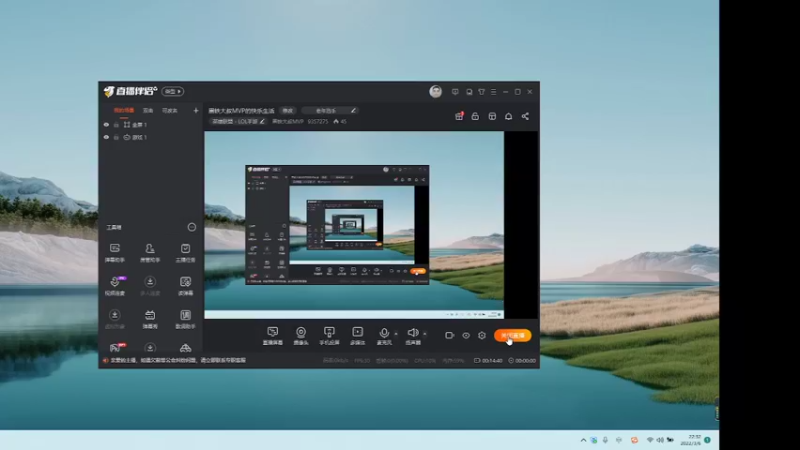
Task: Edit the pill field right of 修改
Action: point(329,110)
